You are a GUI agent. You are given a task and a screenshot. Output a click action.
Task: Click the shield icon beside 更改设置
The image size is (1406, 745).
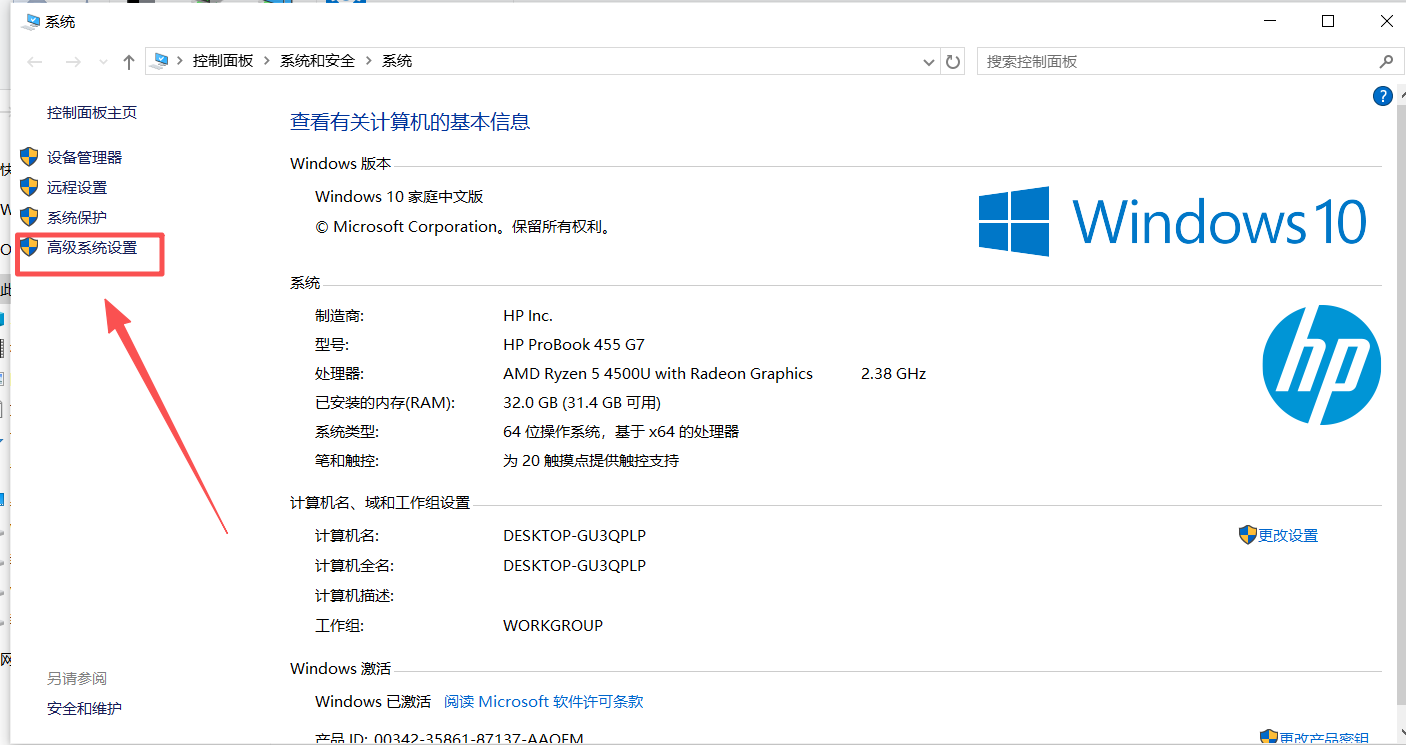1247,534
